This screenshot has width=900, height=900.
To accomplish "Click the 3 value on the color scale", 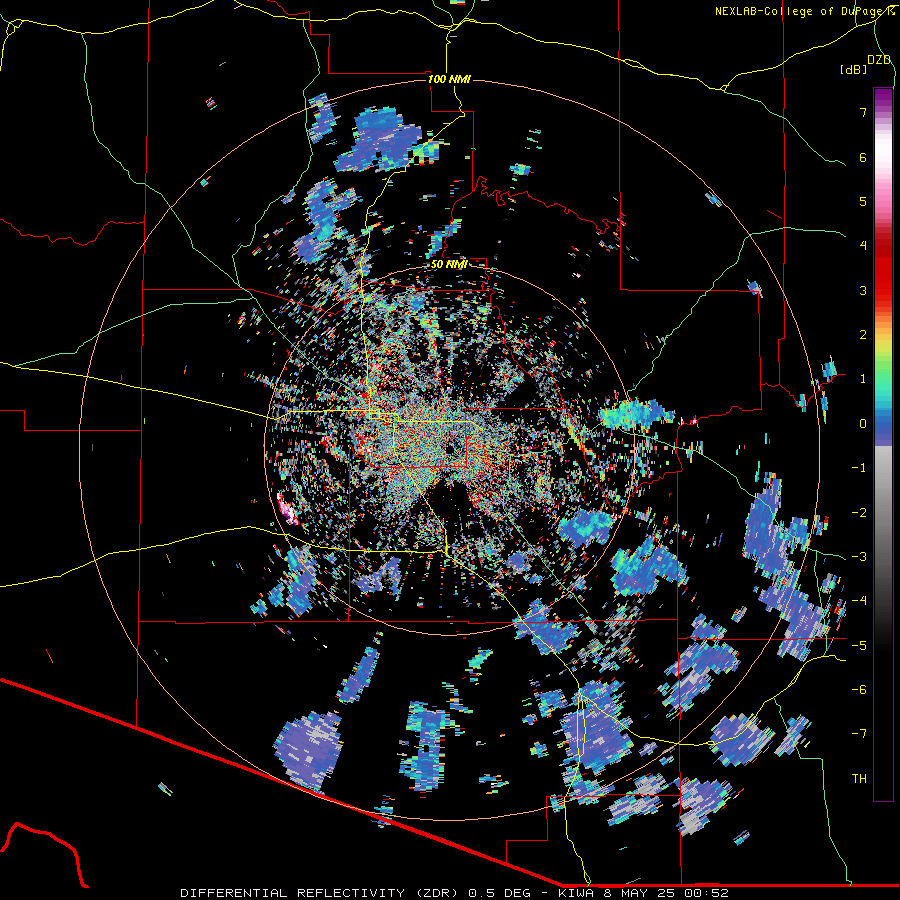I will (863, 290).
